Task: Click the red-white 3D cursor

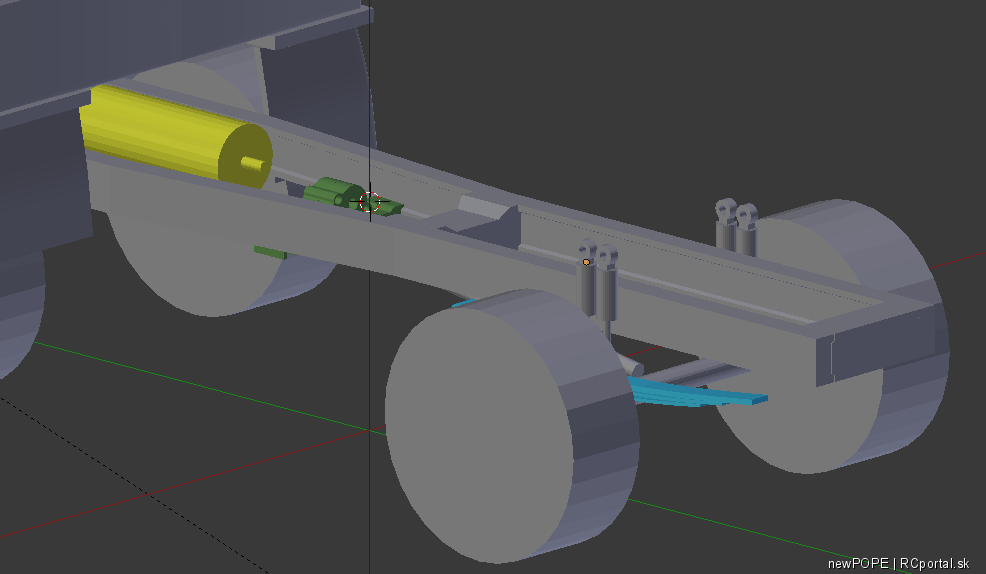Action: click(x=370, y=202)
